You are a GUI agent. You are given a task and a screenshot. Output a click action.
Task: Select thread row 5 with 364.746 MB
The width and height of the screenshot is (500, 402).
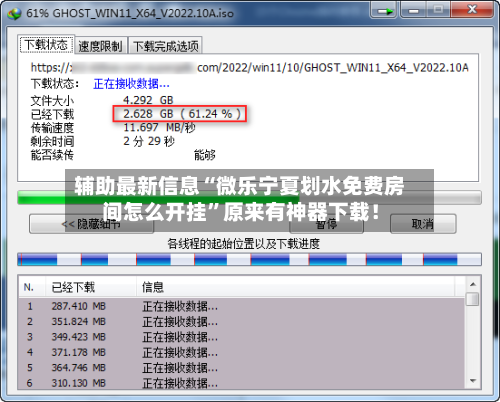coord(242,367)
